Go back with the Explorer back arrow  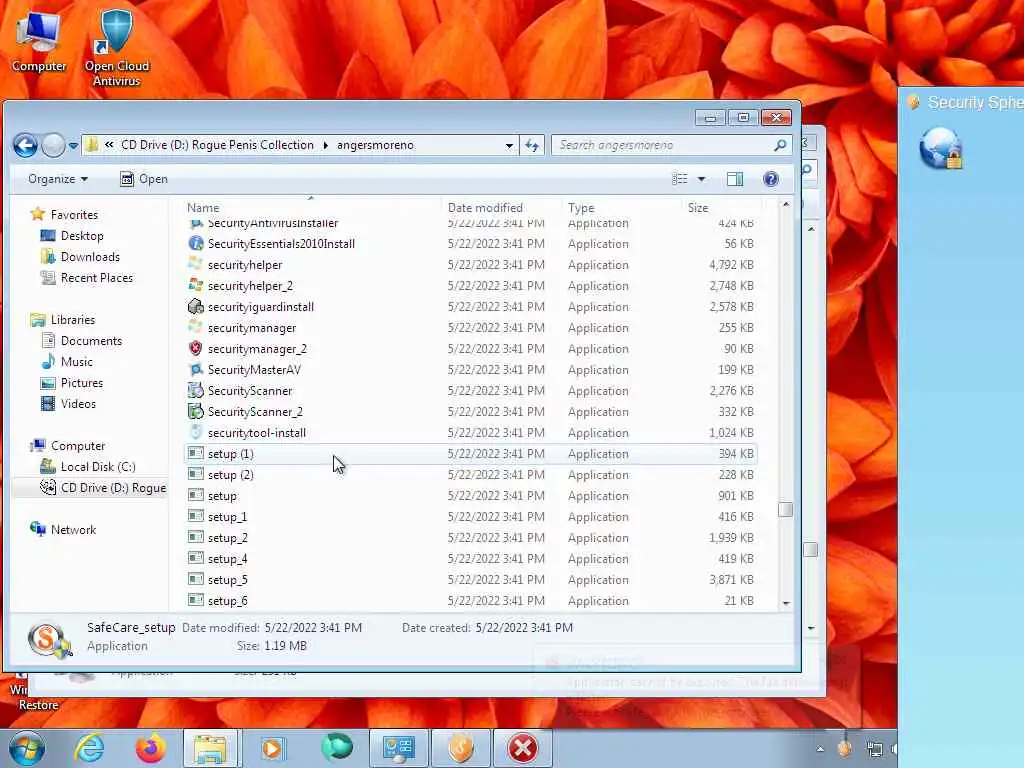[x=25, y=145]
